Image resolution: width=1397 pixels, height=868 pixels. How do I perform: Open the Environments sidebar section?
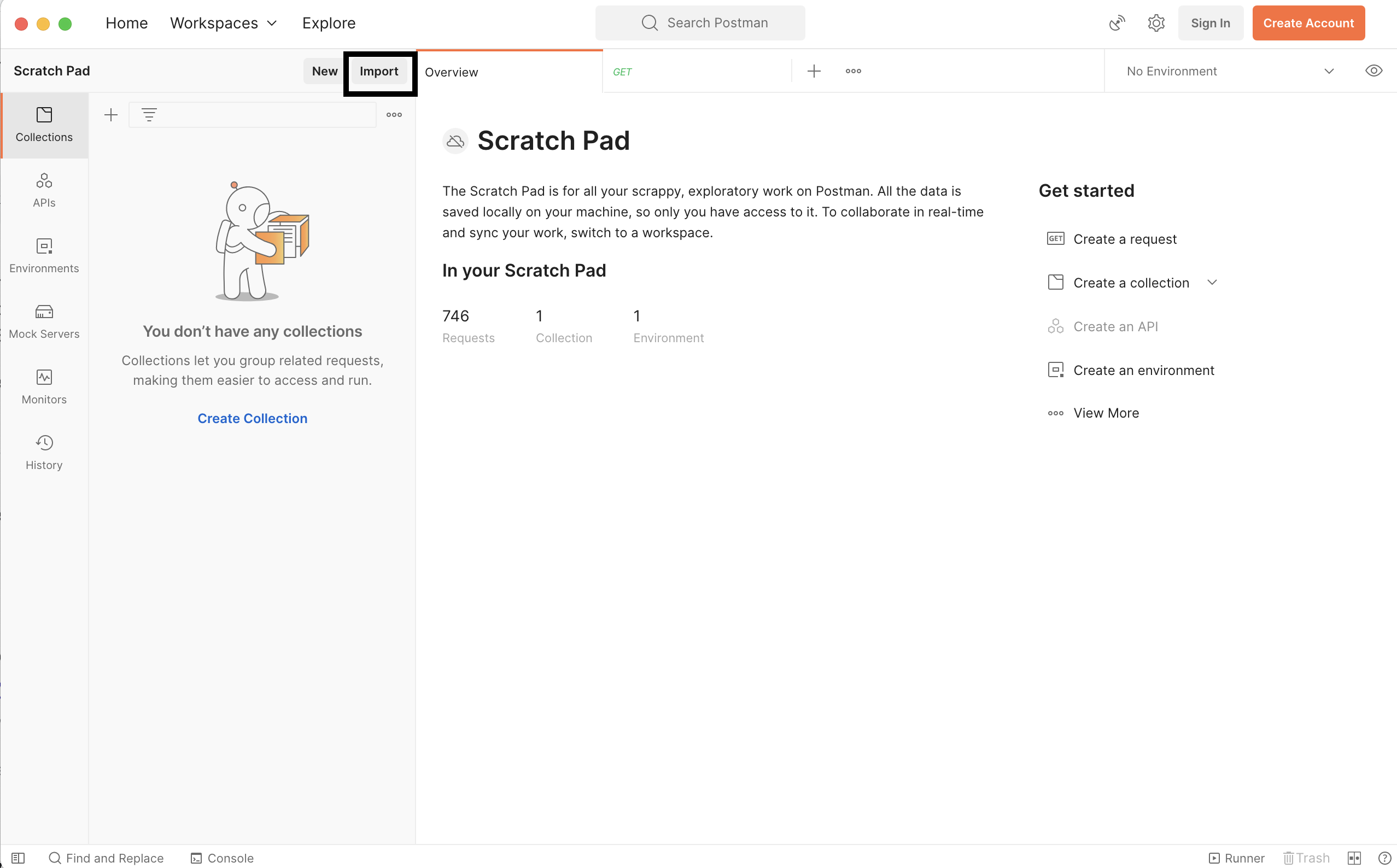click(x=44, y=255)
